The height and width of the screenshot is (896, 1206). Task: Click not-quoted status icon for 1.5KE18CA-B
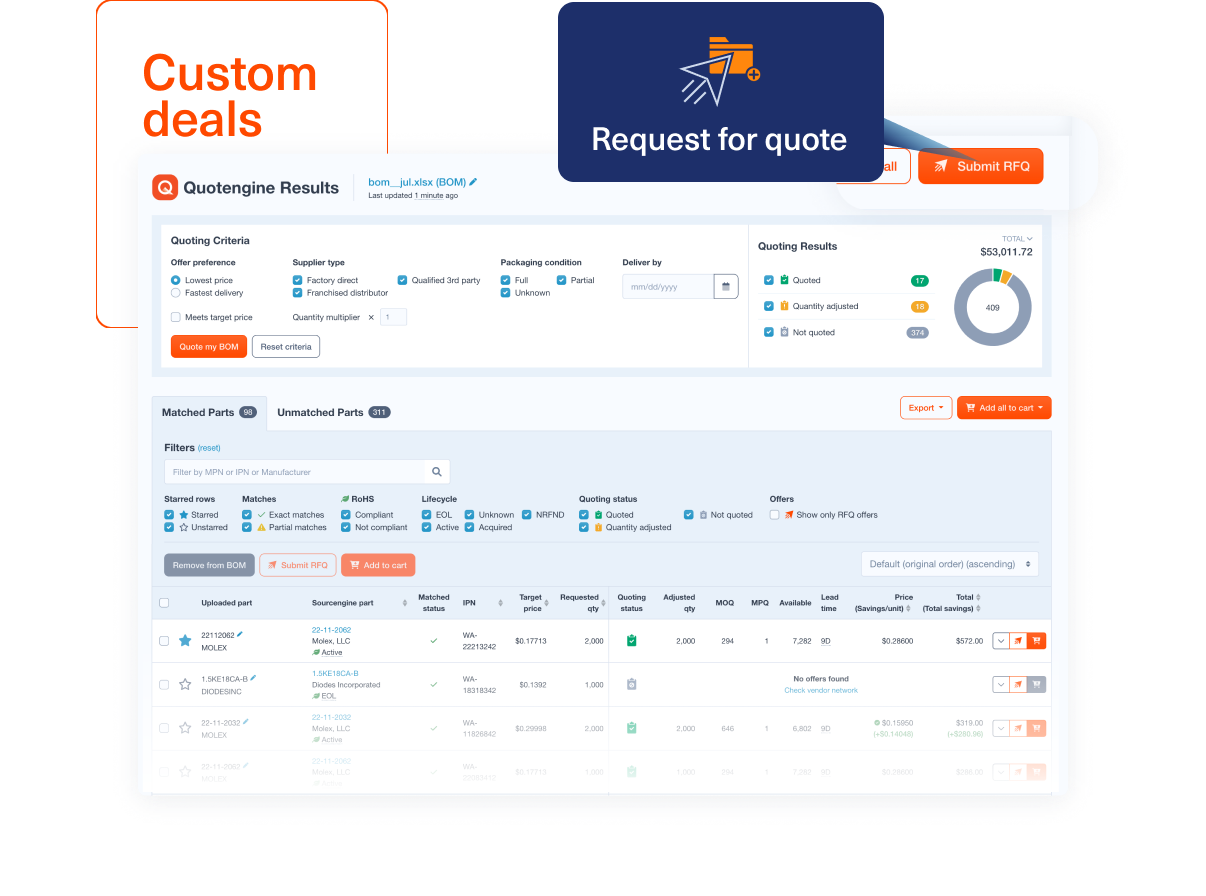click(x=632, y=685)
